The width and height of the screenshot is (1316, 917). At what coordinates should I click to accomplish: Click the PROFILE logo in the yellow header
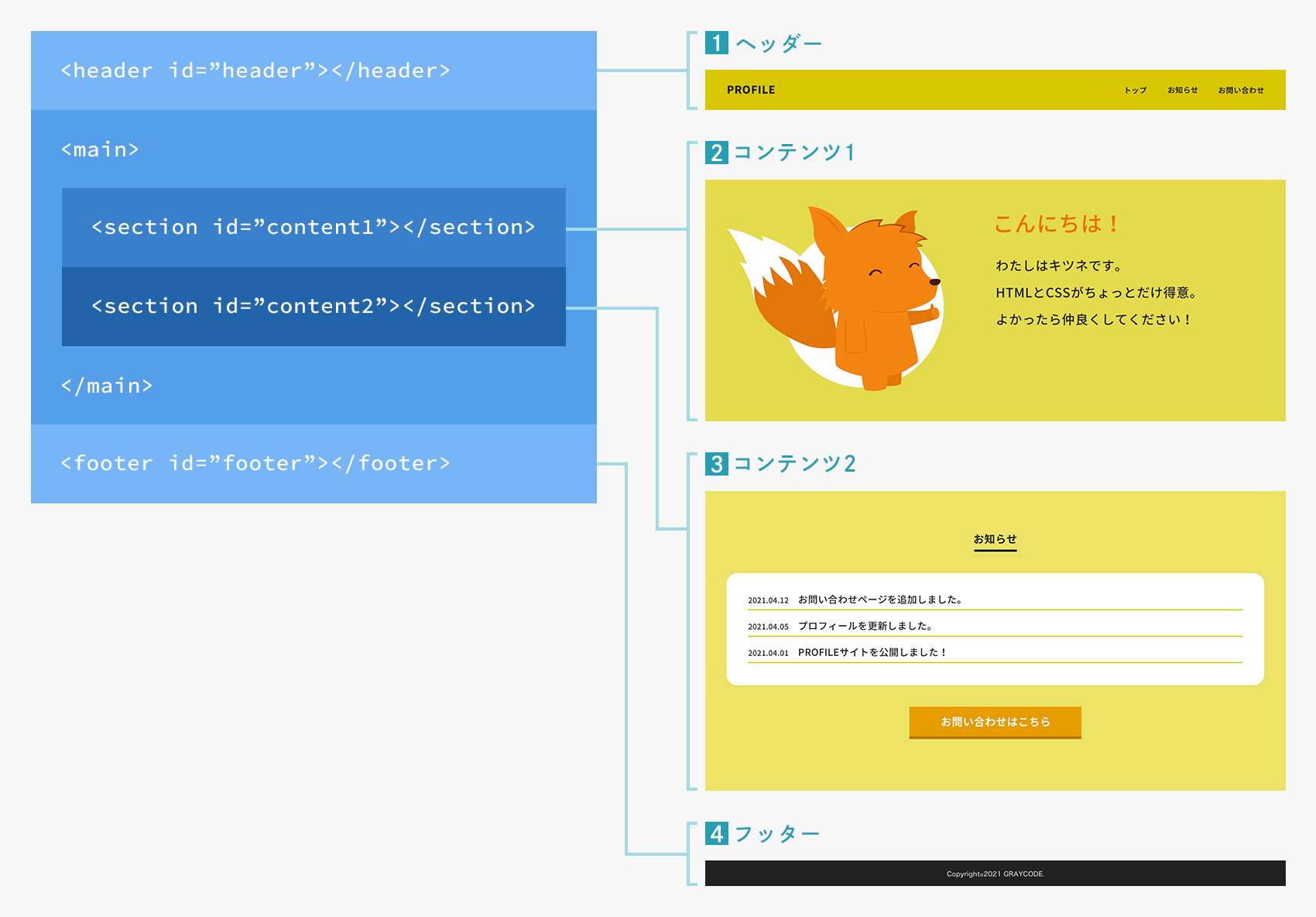point(751,90)
